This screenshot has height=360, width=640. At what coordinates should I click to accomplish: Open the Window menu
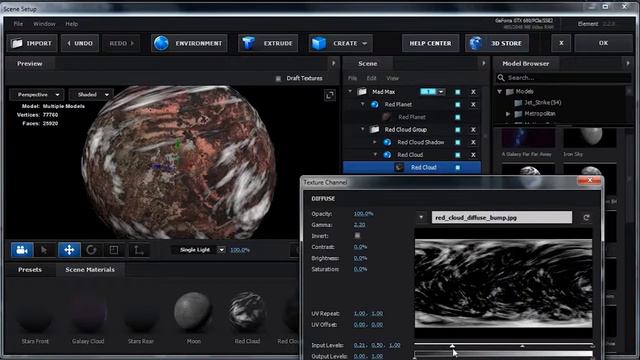(x=44, y=24)
